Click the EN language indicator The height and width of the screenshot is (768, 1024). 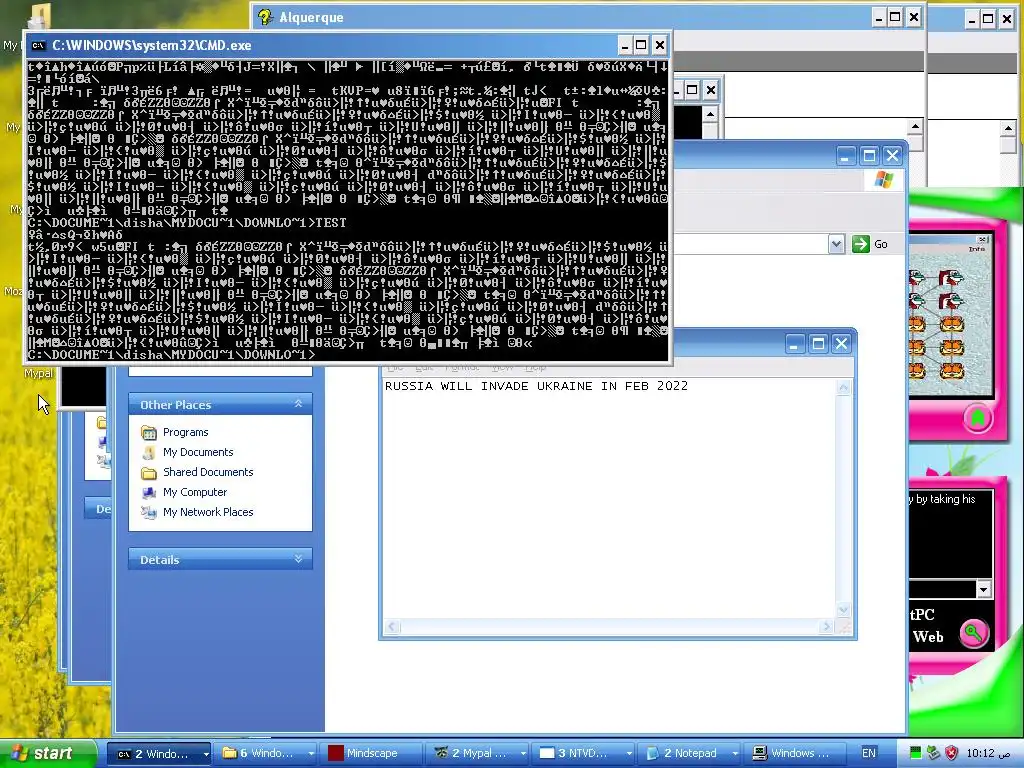pyautogui.click(x=869, y=753)
